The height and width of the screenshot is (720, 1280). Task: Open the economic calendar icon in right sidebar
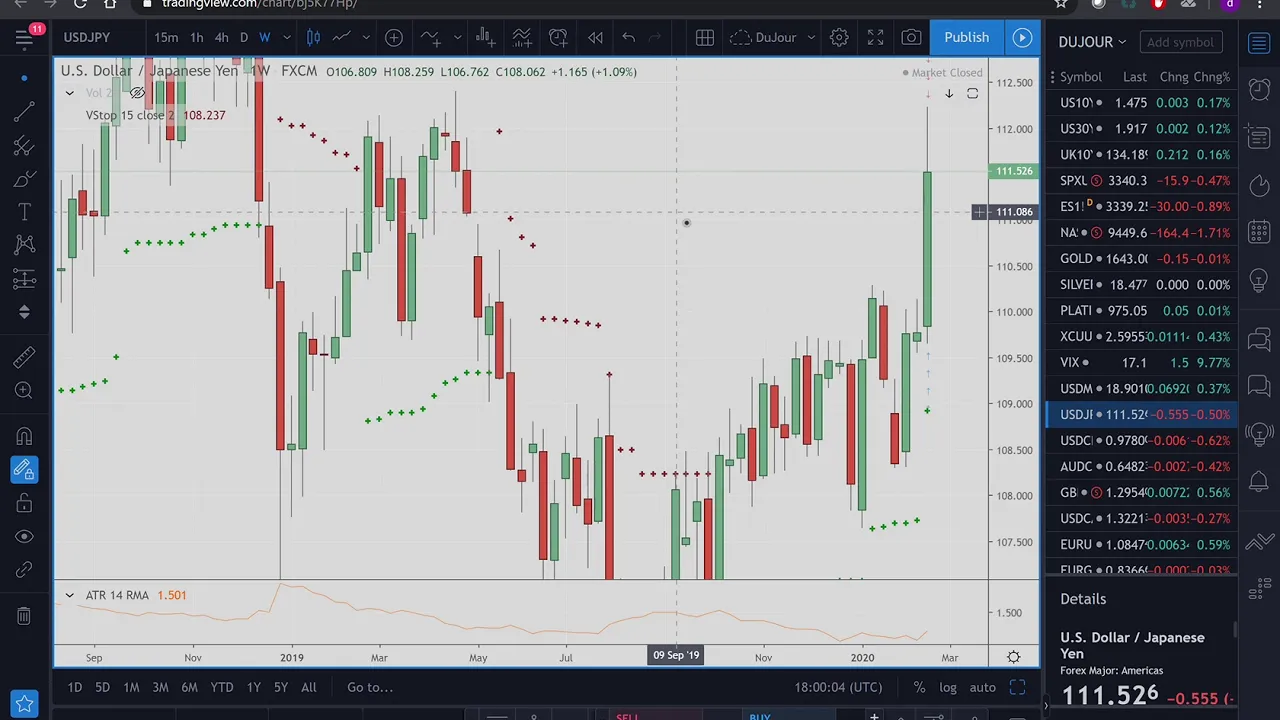pyautogui.click(x=1259, y=232)
